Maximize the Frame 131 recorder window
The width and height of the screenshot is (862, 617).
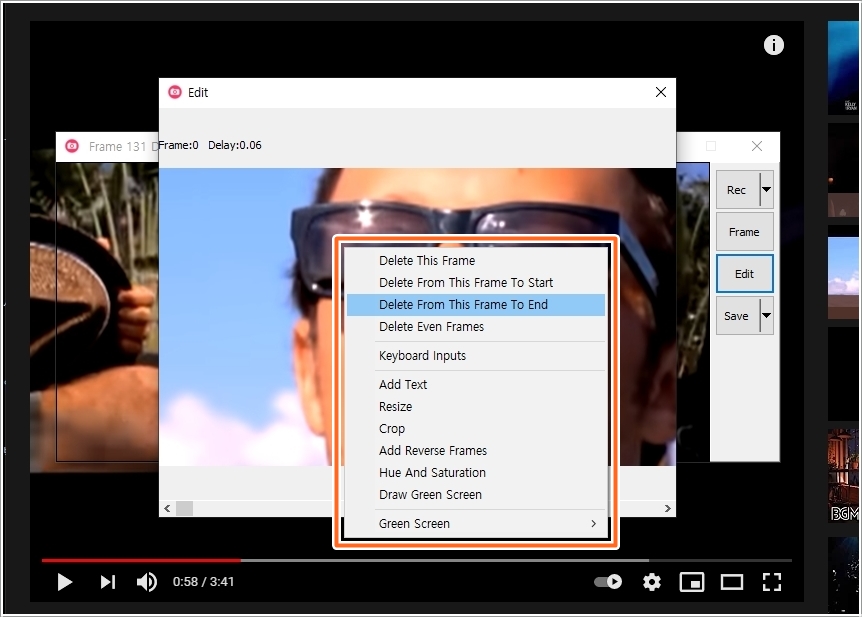(711, 146)
